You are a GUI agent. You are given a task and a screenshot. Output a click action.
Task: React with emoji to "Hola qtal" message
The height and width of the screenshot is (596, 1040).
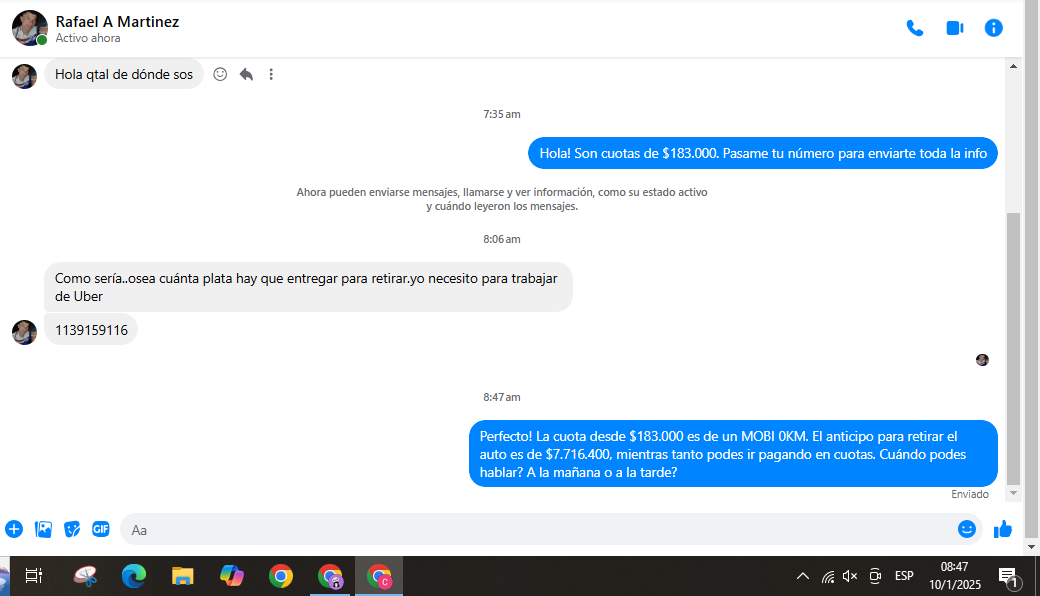(x=220, y=74)
